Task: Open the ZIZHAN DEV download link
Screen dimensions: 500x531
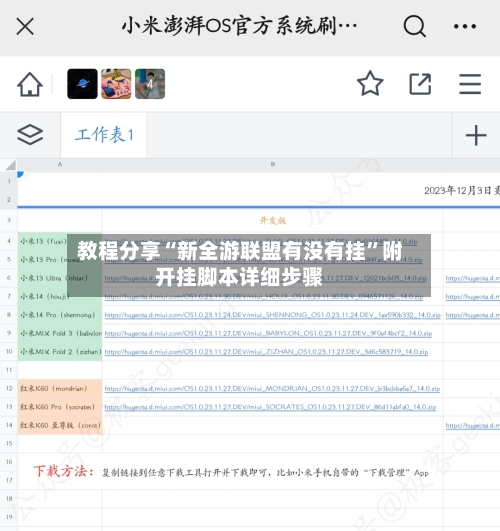Action: click(266, 352)
